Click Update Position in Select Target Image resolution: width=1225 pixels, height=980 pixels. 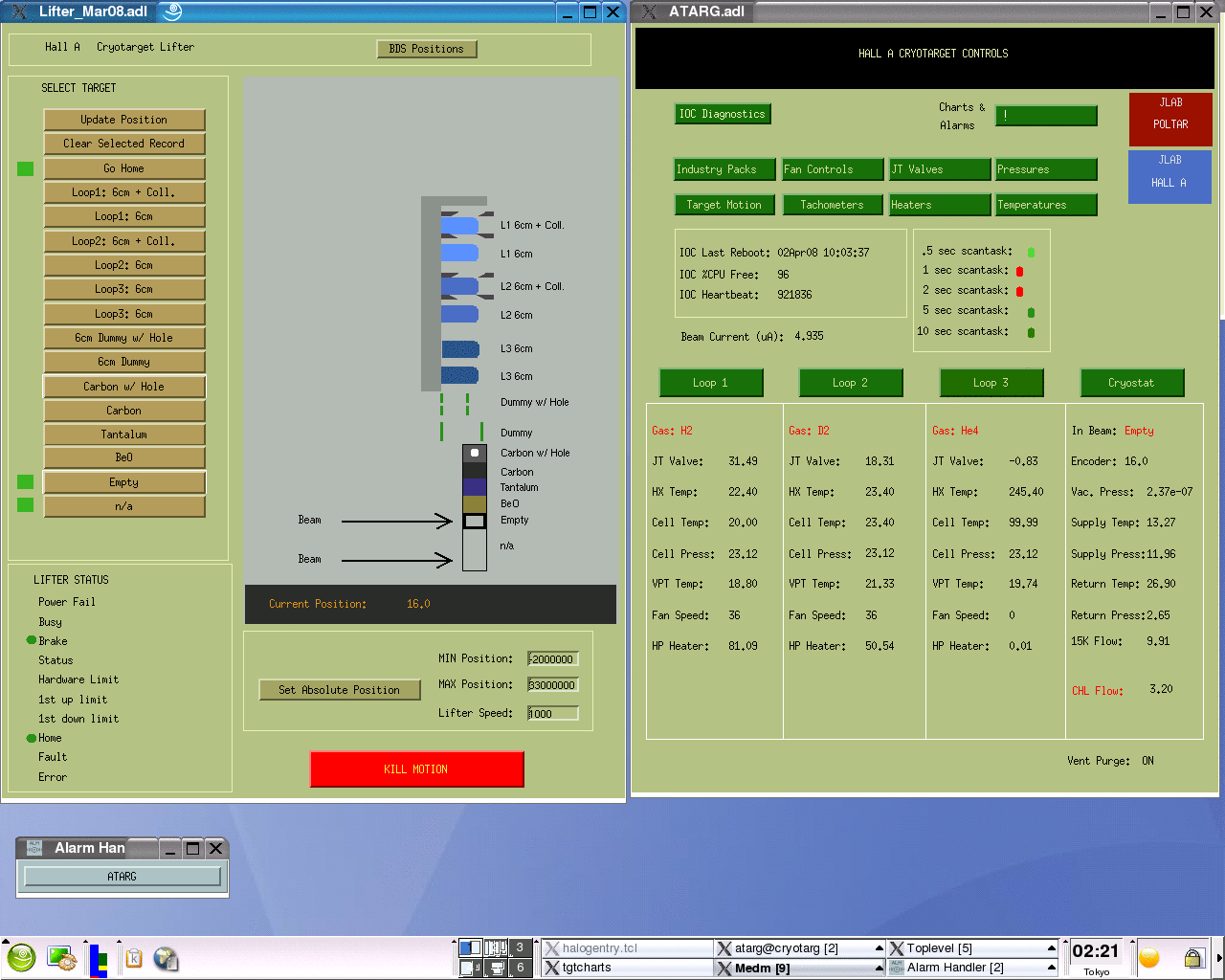(124, 120)
